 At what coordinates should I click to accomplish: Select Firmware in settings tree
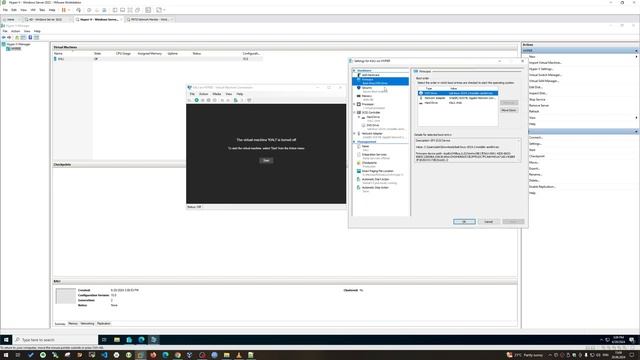[x=380, y=81]
